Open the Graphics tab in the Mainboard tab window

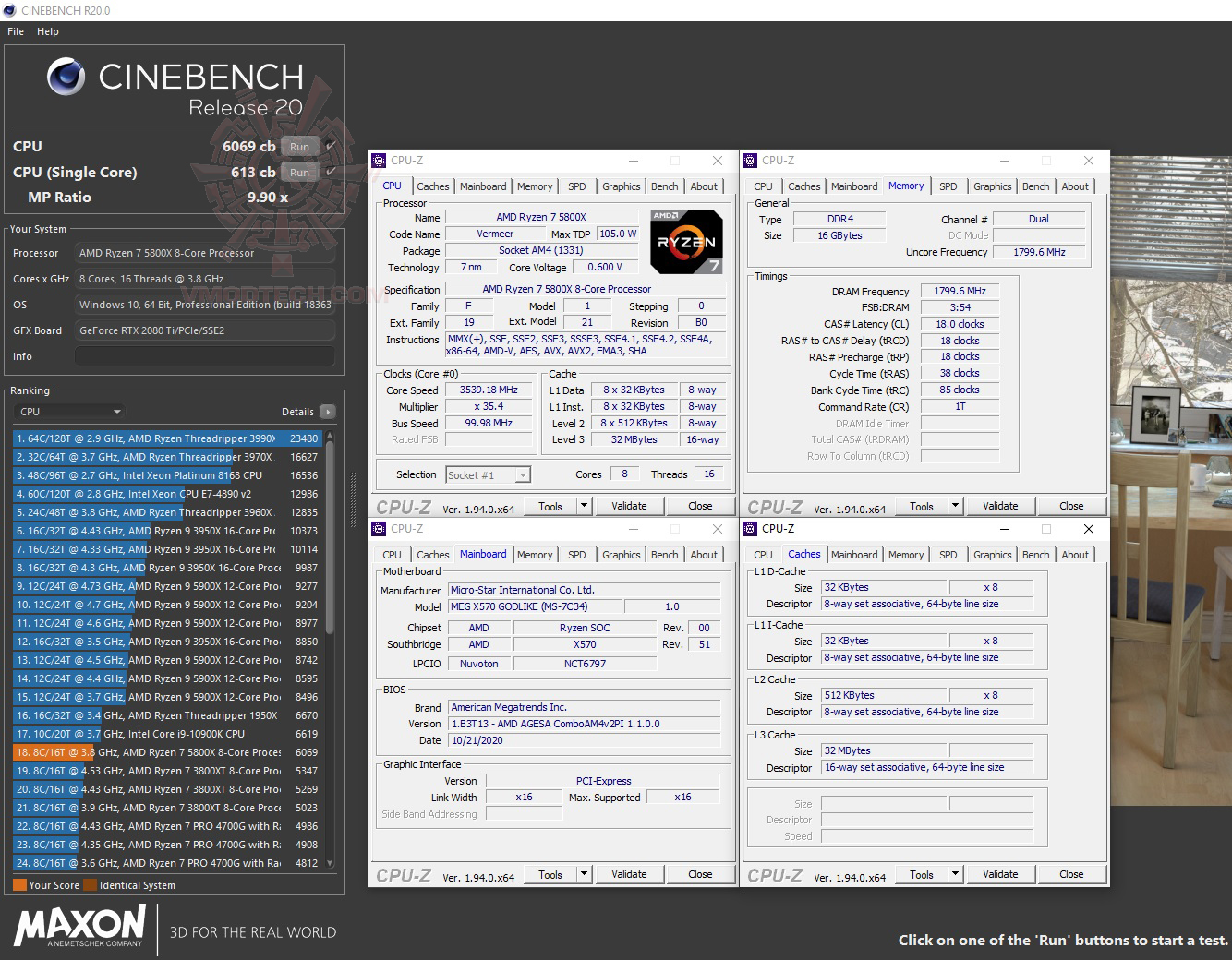click(621, 555)
